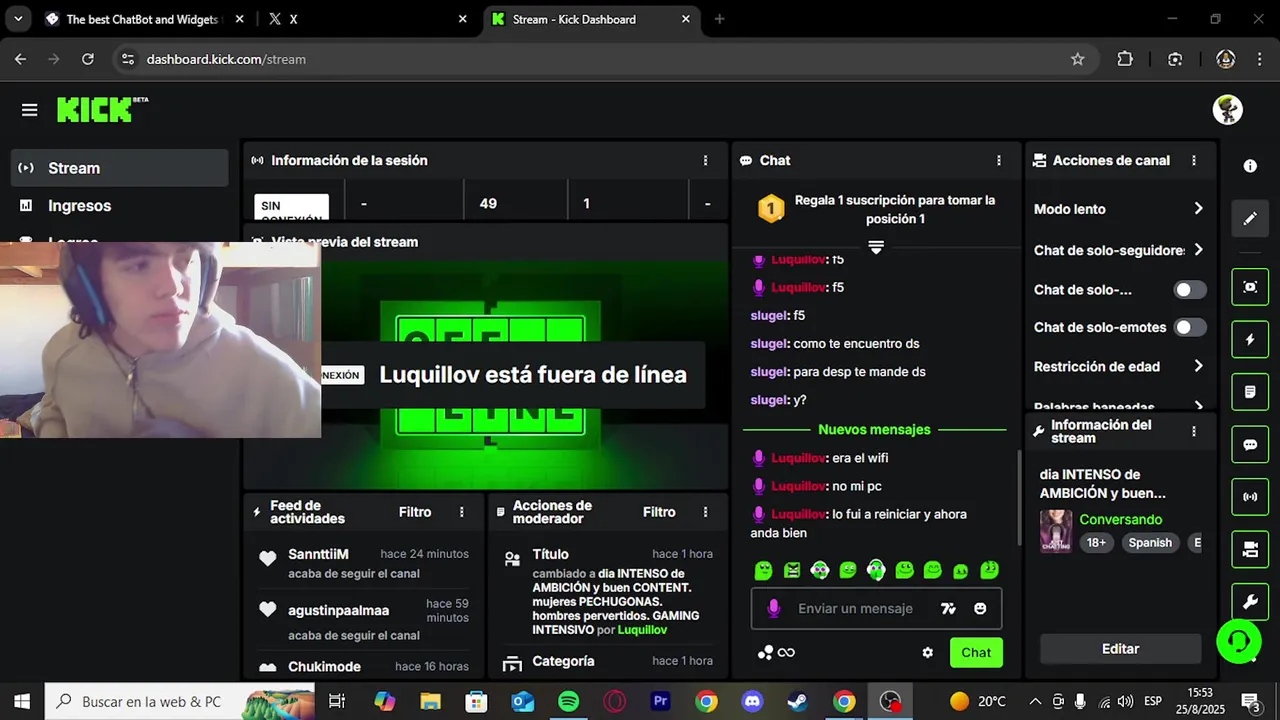The width and height of the screenshot is (1280, 720).
Task: Open Premiere Pro from the taskbar
Action: 660,702
